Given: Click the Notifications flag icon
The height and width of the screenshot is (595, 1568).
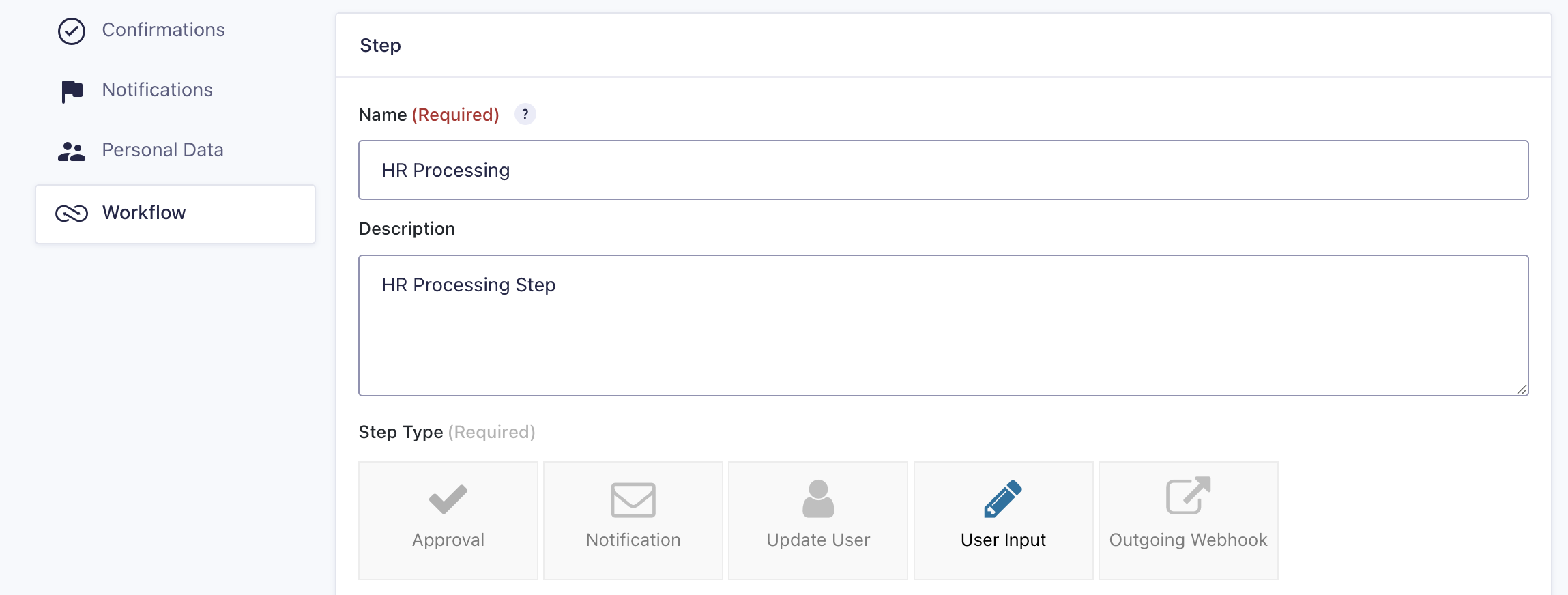Looking at the screenshot, I should tap(72, 91).
